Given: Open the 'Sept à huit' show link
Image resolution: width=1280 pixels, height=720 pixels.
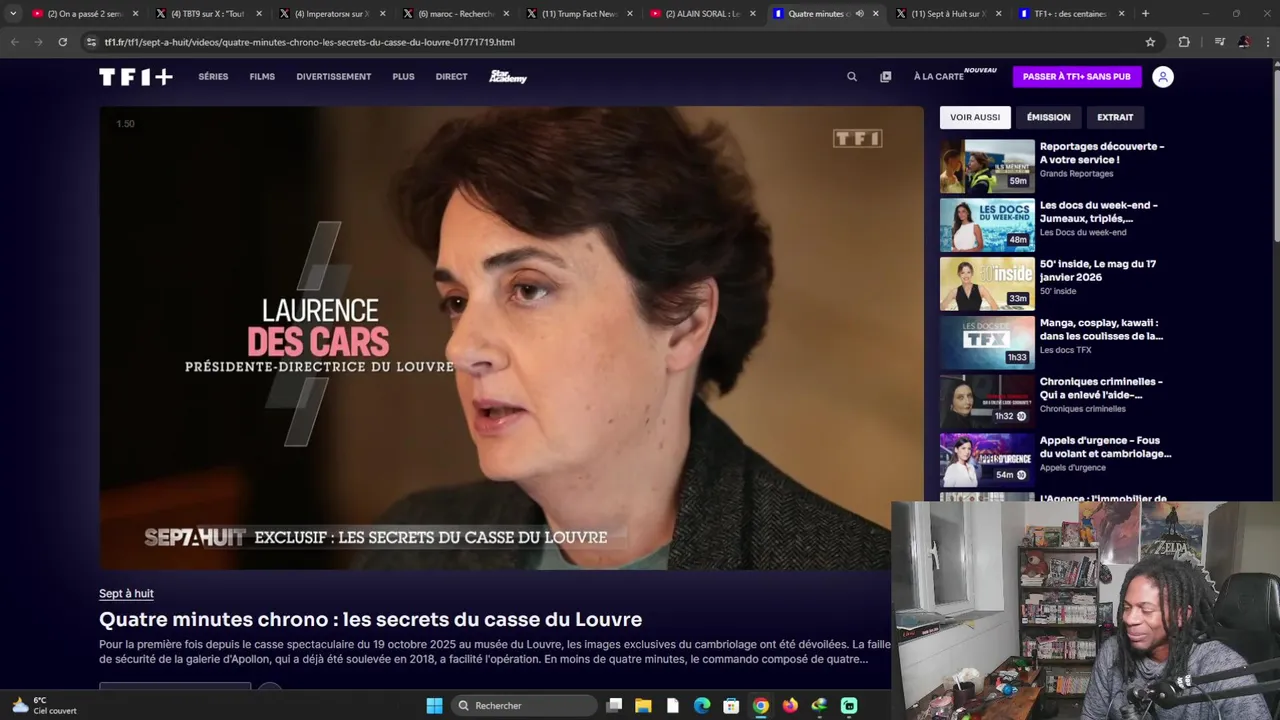Looking at the screenshot, I should pyautogui.click(x=126, y=594).
